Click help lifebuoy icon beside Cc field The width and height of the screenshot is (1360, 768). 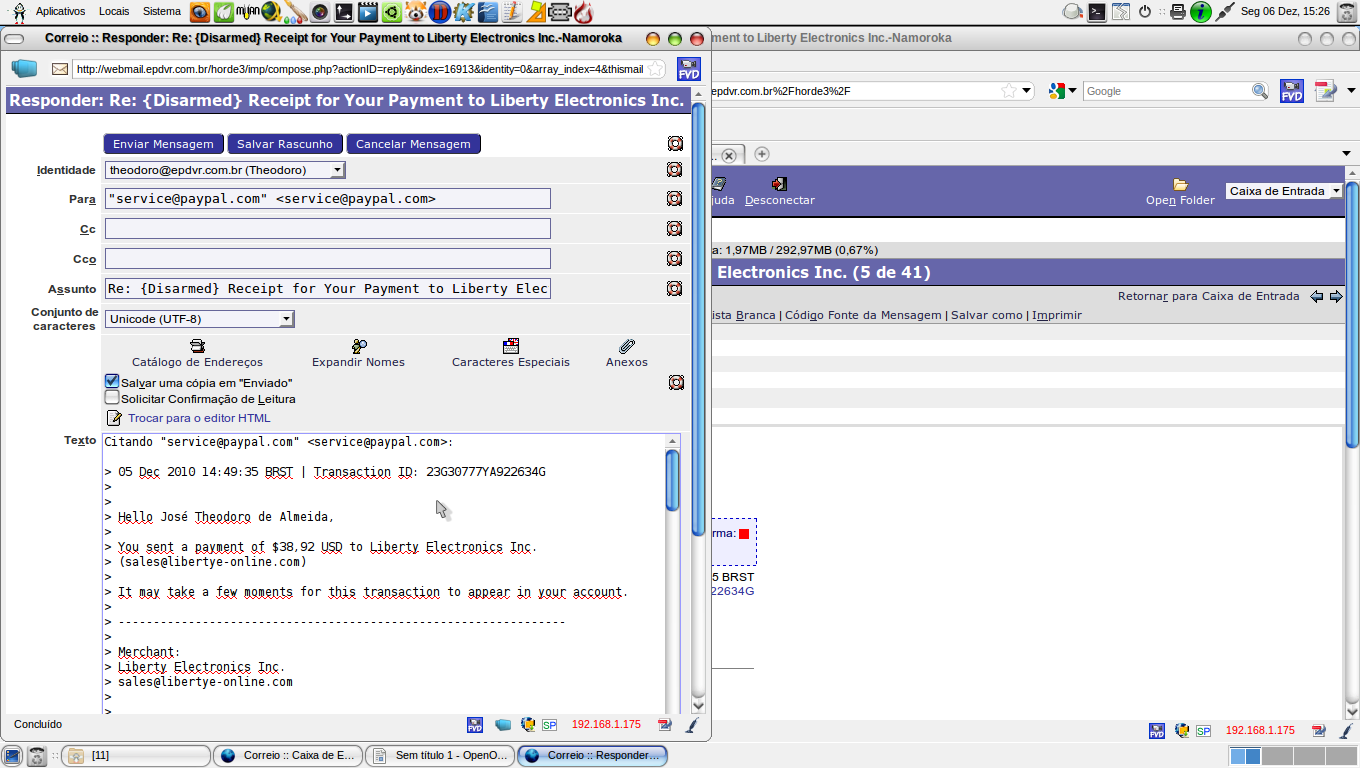675,229
